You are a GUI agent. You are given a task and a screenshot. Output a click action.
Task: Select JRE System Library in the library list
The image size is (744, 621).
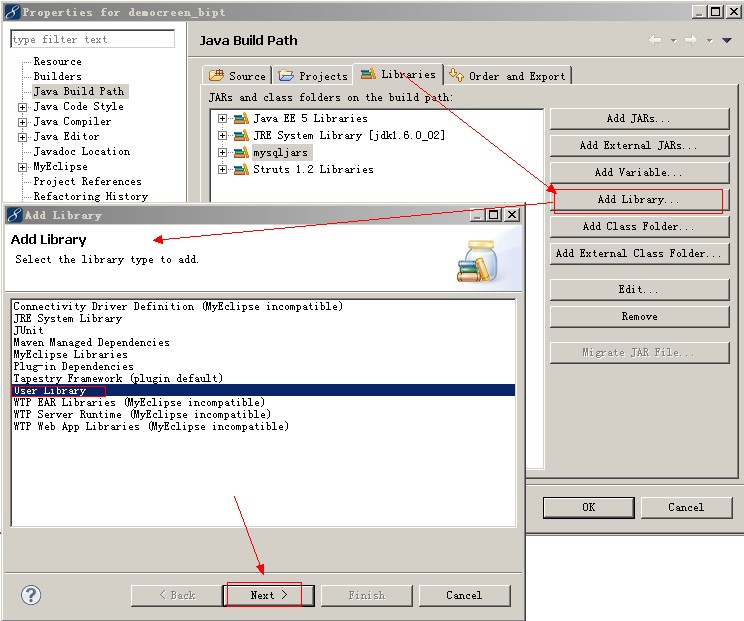pos(263,318)
